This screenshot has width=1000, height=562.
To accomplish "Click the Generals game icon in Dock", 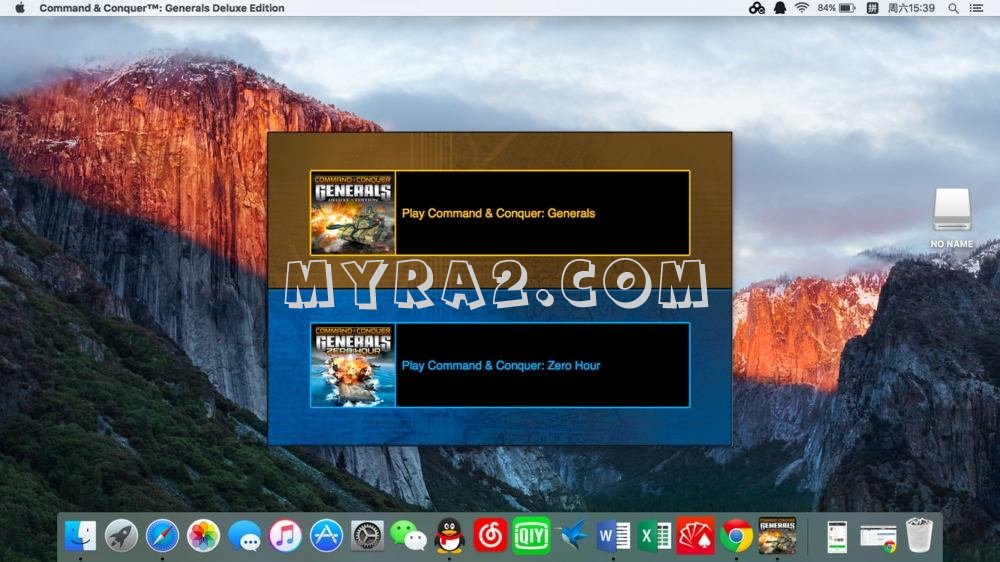I will (x=777, y=536).
